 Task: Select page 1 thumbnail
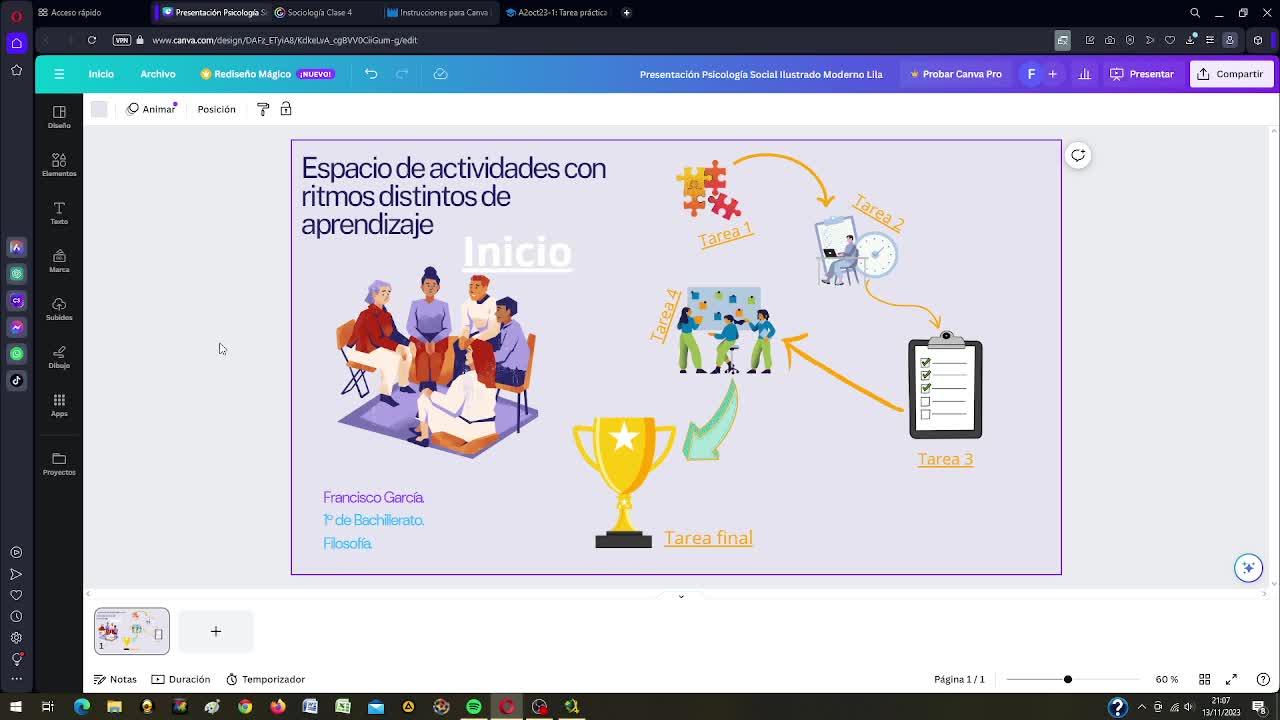click(x=132, y=631)
